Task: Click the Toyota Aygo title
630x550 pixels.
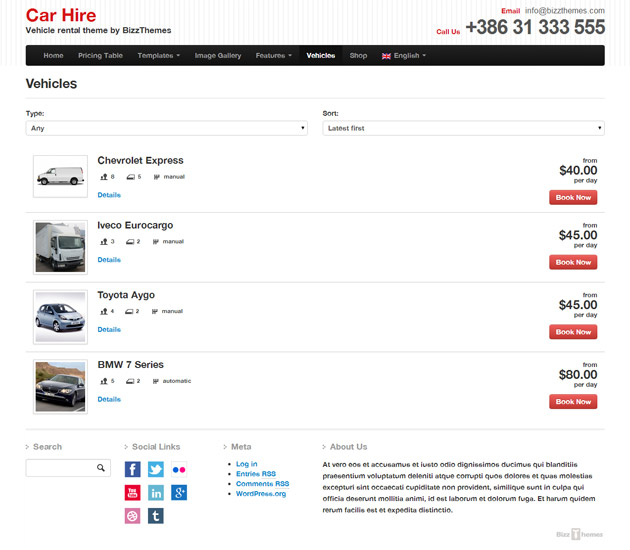Action: click(126, 295)
